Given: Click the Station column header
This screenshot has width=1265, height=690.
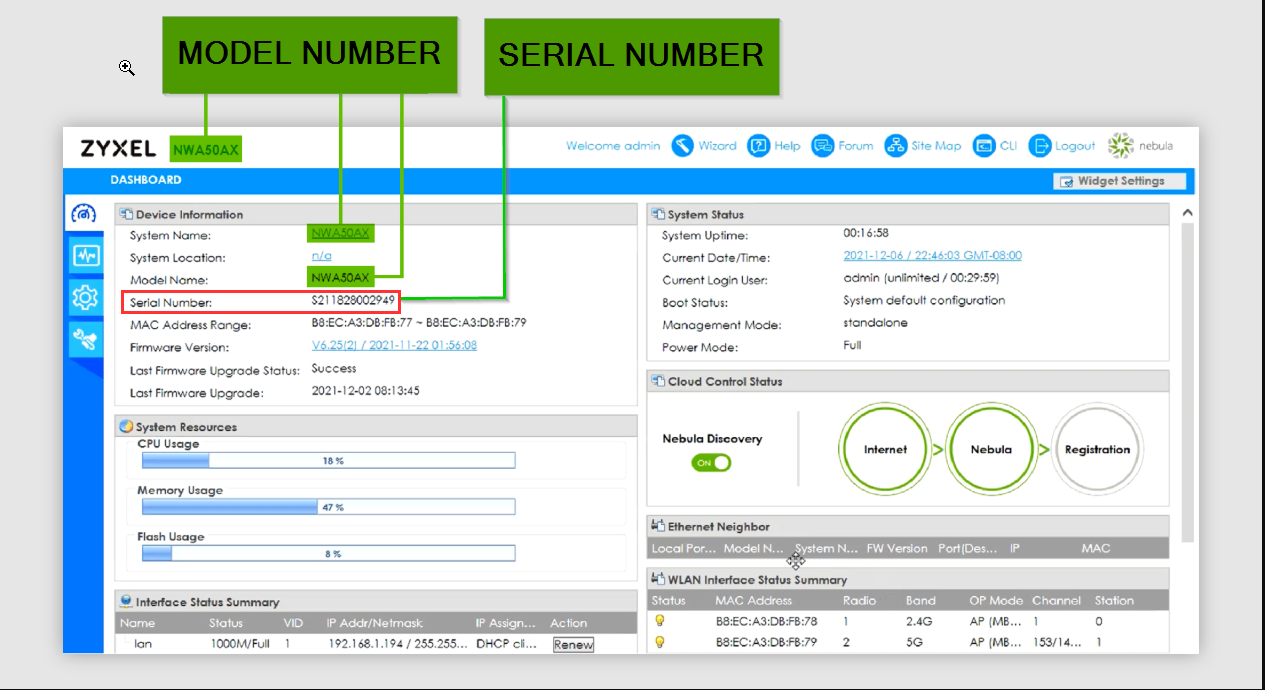Looking at the screenshot, I should click(x=1114, y=600).
